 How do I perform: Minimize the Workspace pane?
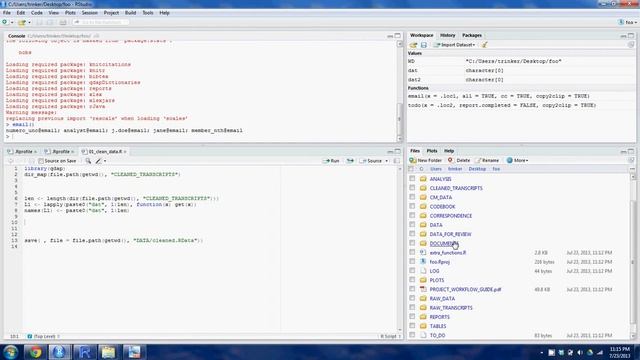tap(623, 36)
